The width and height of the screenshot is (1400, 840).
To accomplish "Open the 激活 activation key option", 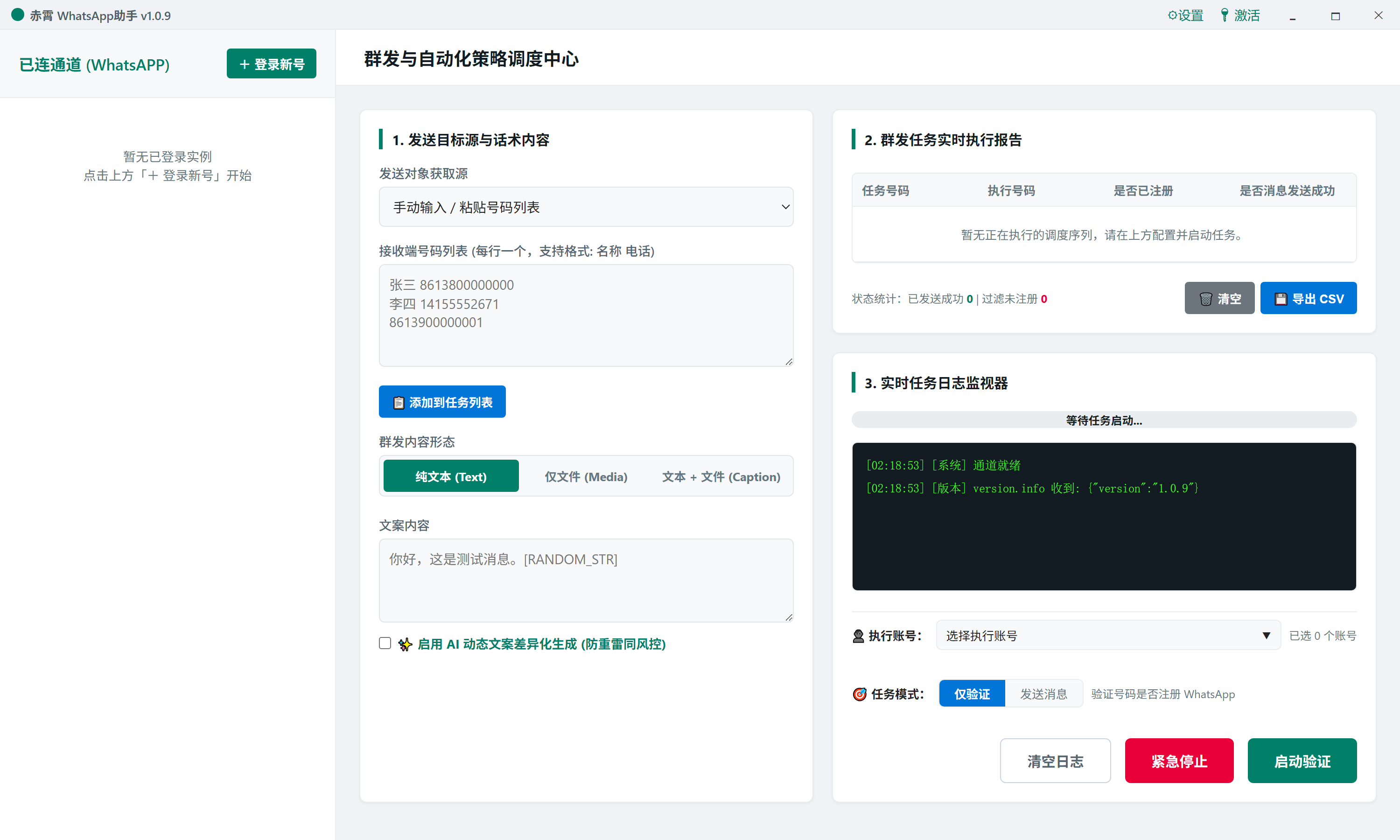I will (x=1240, y=15).
